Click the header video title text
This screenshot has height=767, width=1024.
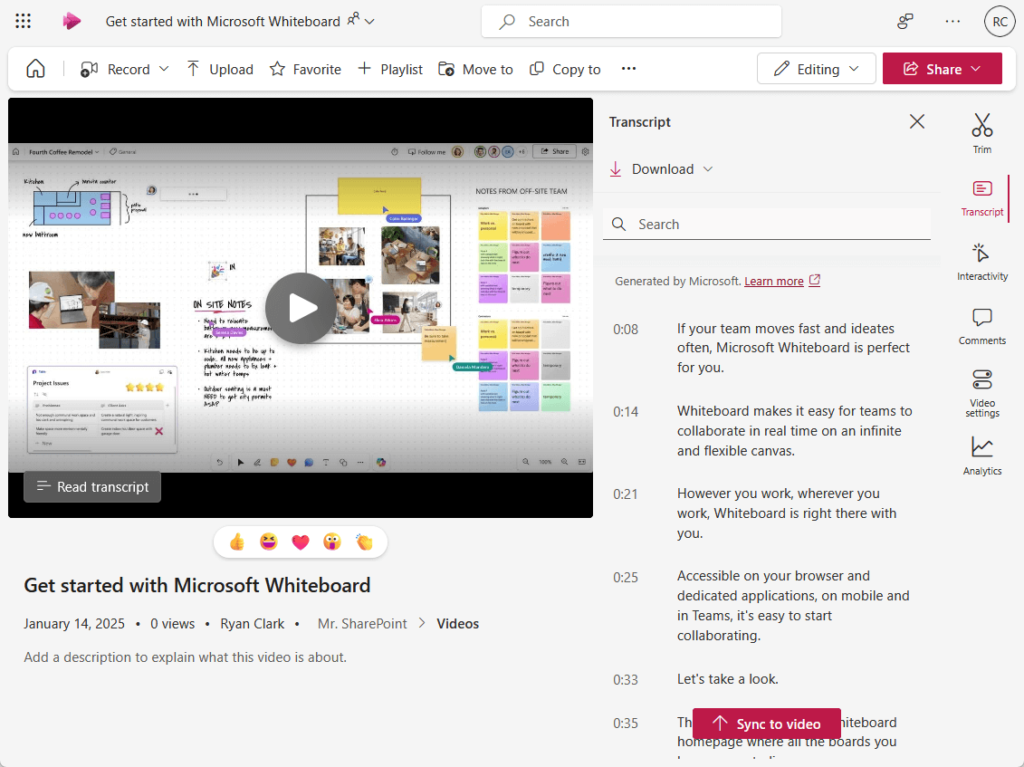tap(223, 22)
